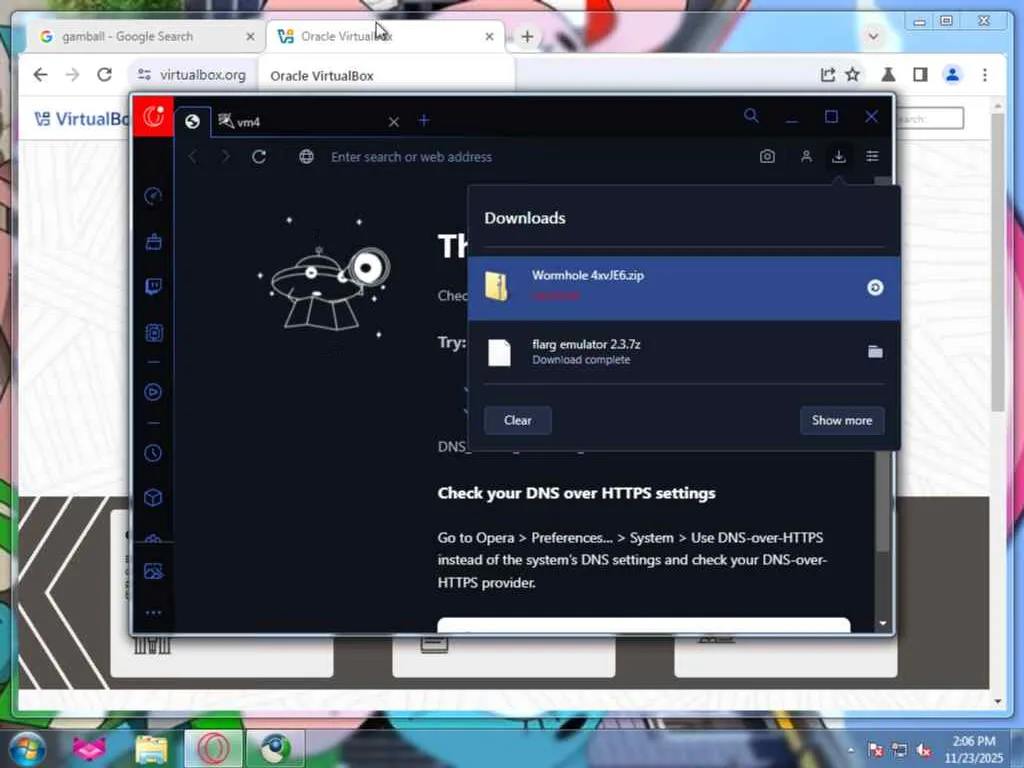Open the Opera GX main menu logo
This screenshot has width=1024, height=768.
[x=153, y=117]
